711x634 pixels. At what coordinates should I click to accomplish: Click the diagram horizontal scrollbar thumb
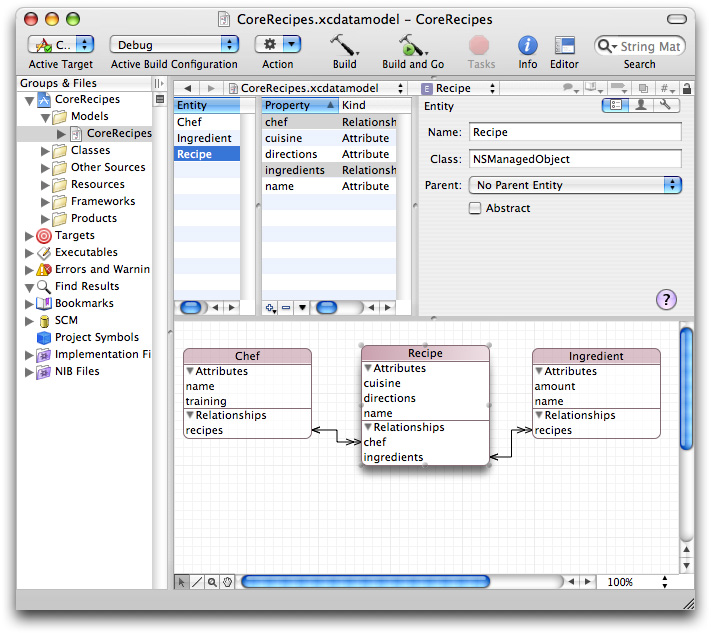click(x=365, y=582)
